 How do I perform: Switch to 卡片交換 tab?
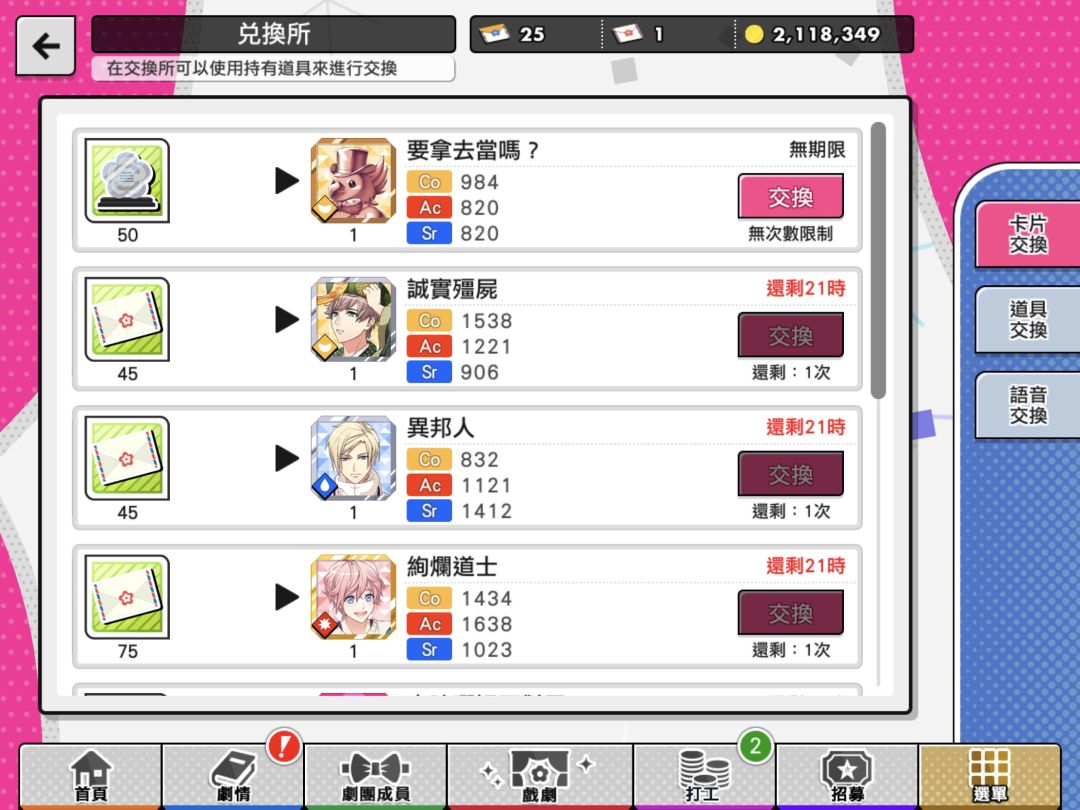point(1028,234)
